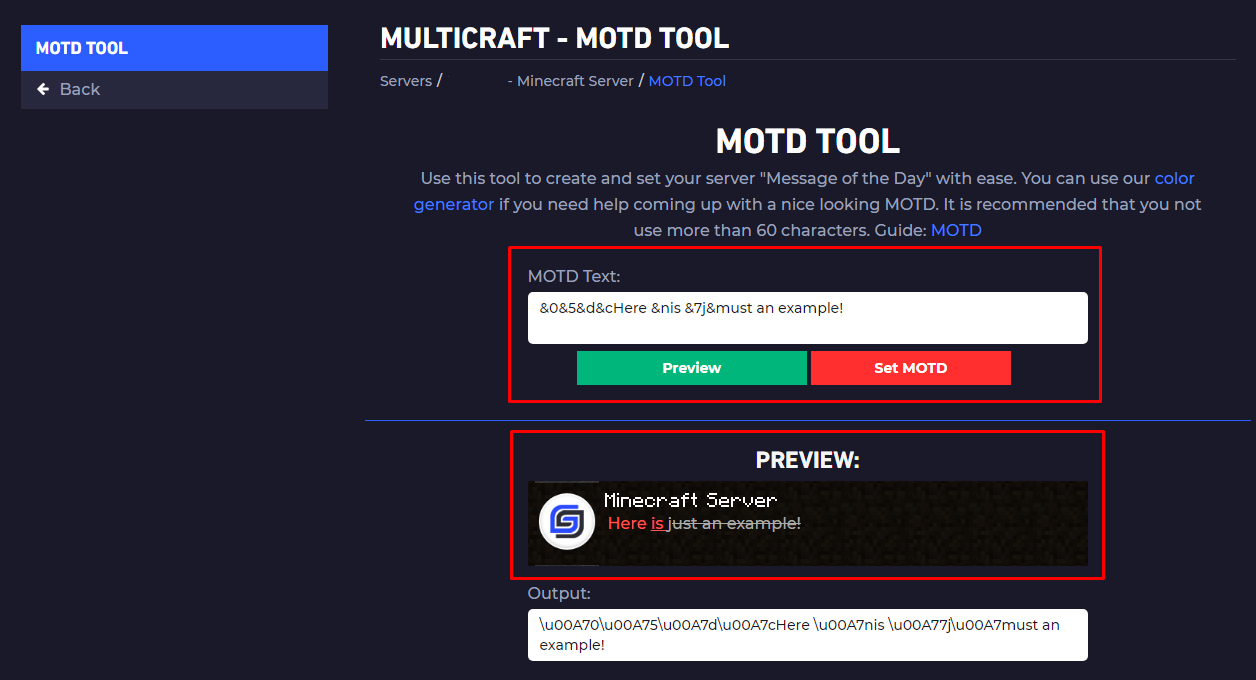Open the MOTD guide link
Image resolution: width=1256 pixels, height=680 pixels.
tap(956, 229)
